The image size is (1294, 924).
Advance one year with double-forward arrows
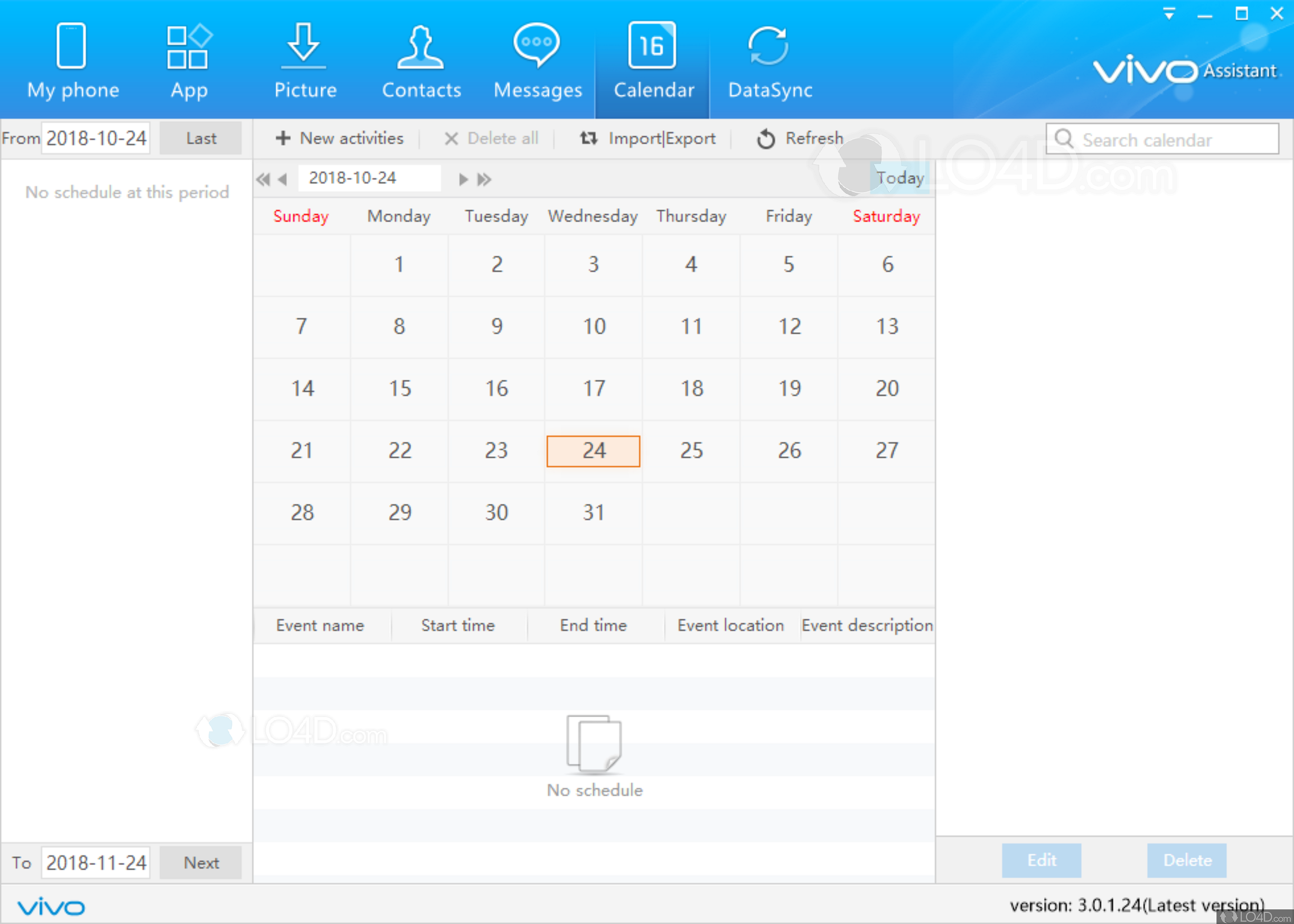pos(484,178)
